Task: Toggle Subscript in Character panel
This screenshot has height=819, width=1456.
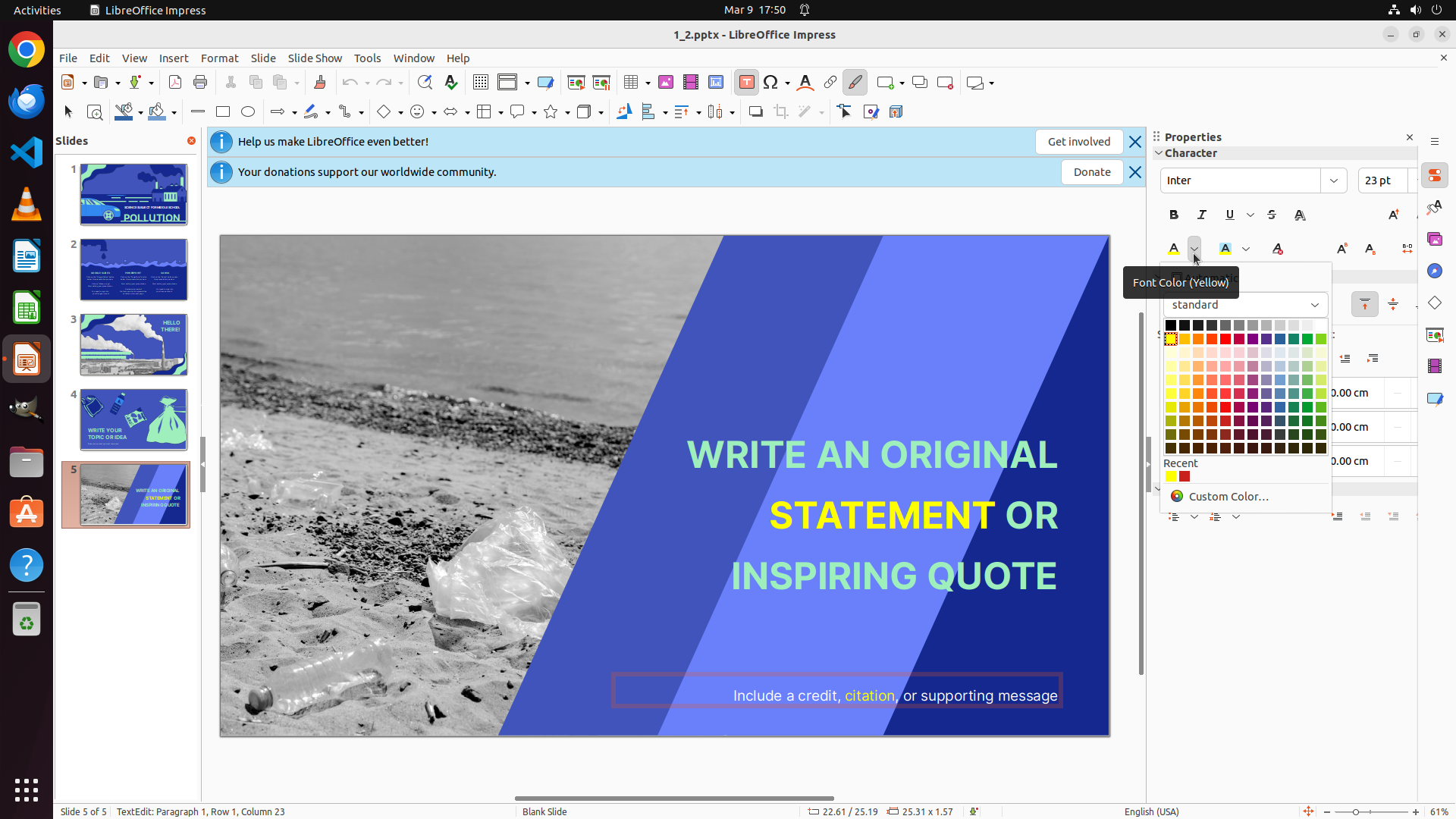Action: 1370,249
